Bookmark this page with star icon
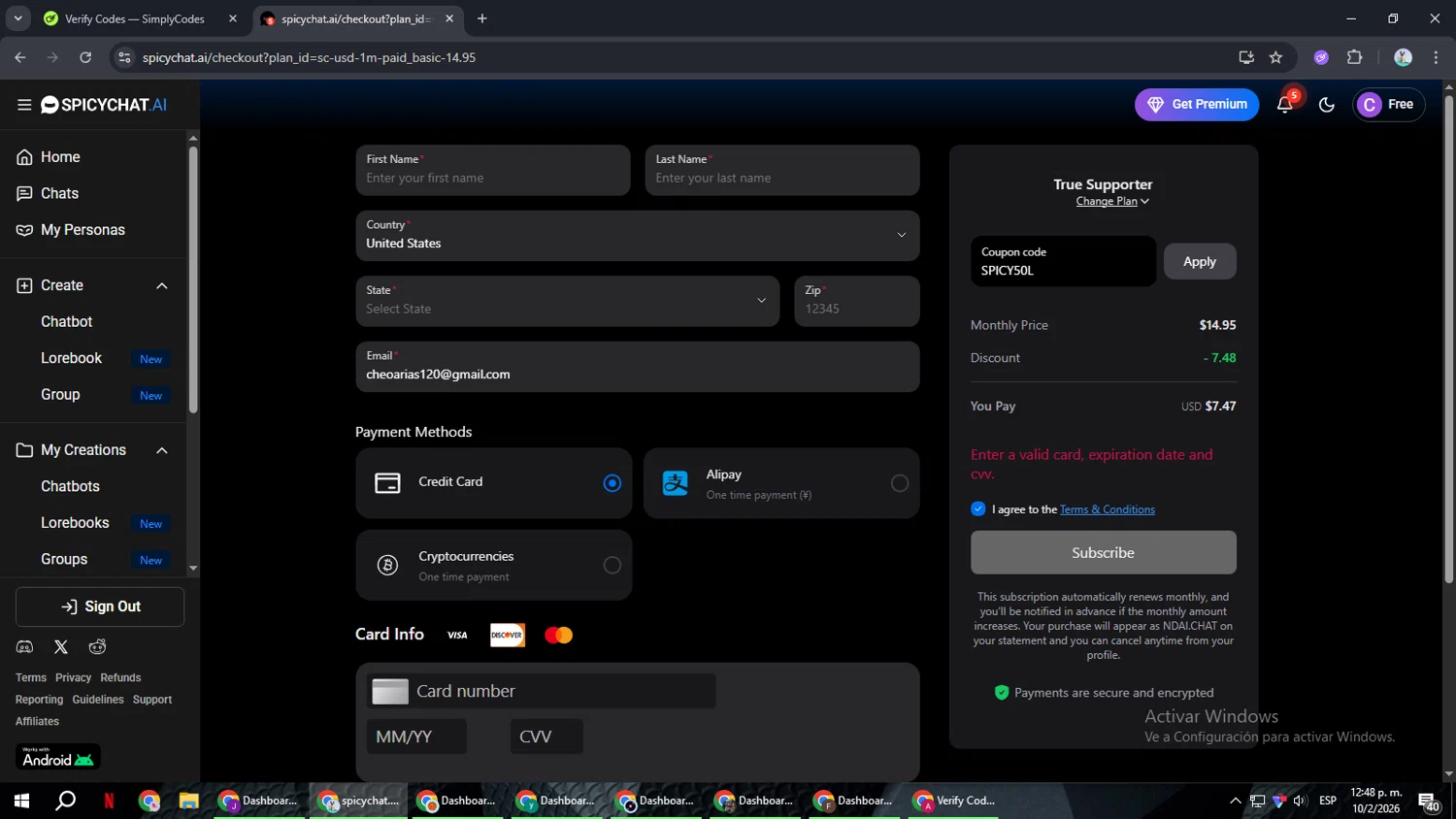Image resolution: width=1456 pixels, height=819 pixels. click(1275, 57)
